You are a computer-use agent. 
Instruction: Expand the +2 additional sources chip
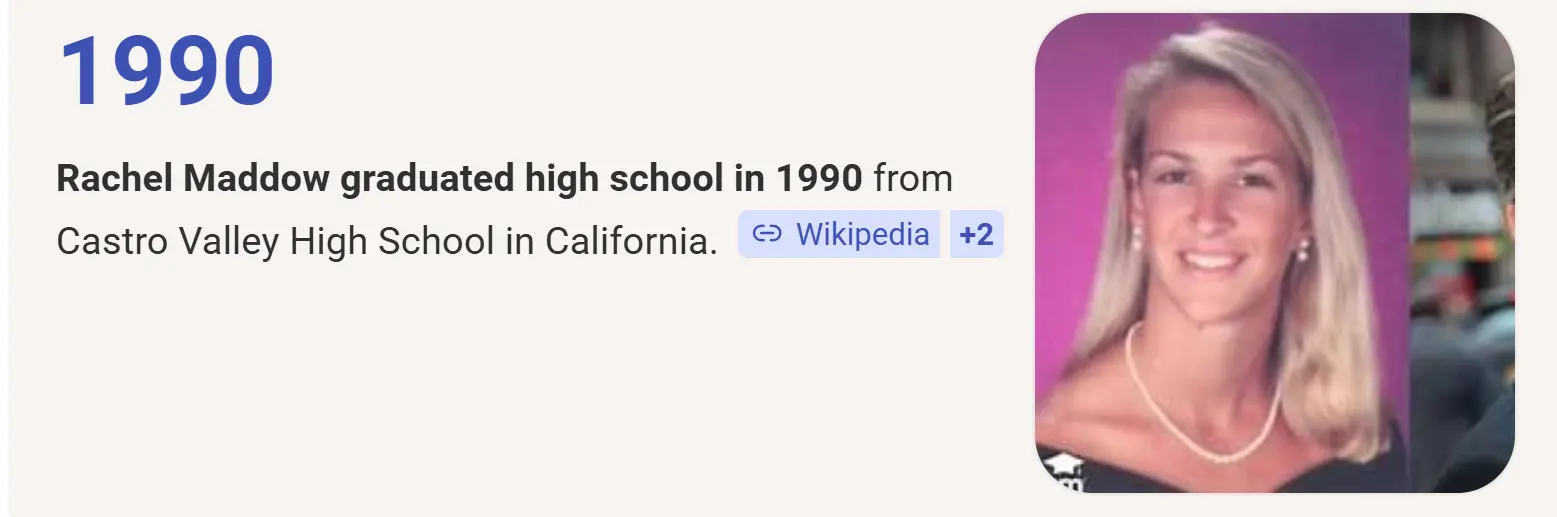[976, 234]
